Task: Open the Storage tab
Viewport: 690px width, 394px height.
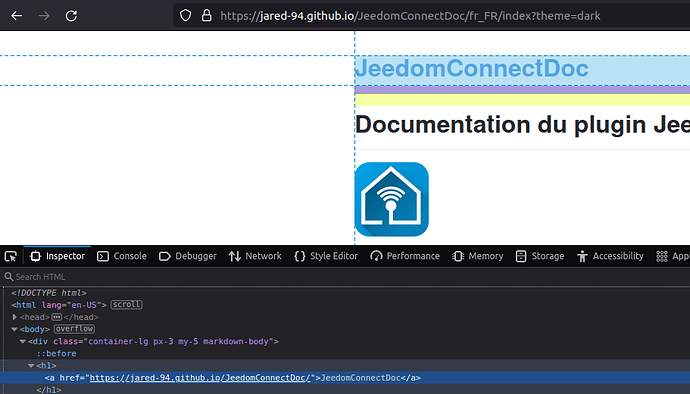Action: tap(540, 256)
